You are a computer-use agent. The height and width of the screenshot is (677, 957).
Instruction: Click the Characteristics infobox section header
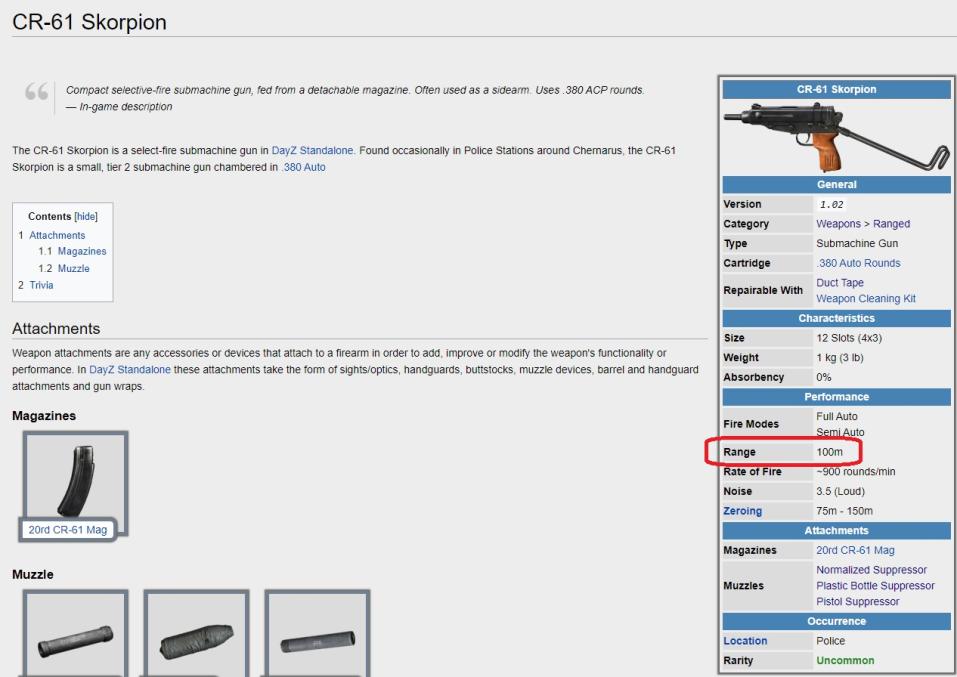837,318
